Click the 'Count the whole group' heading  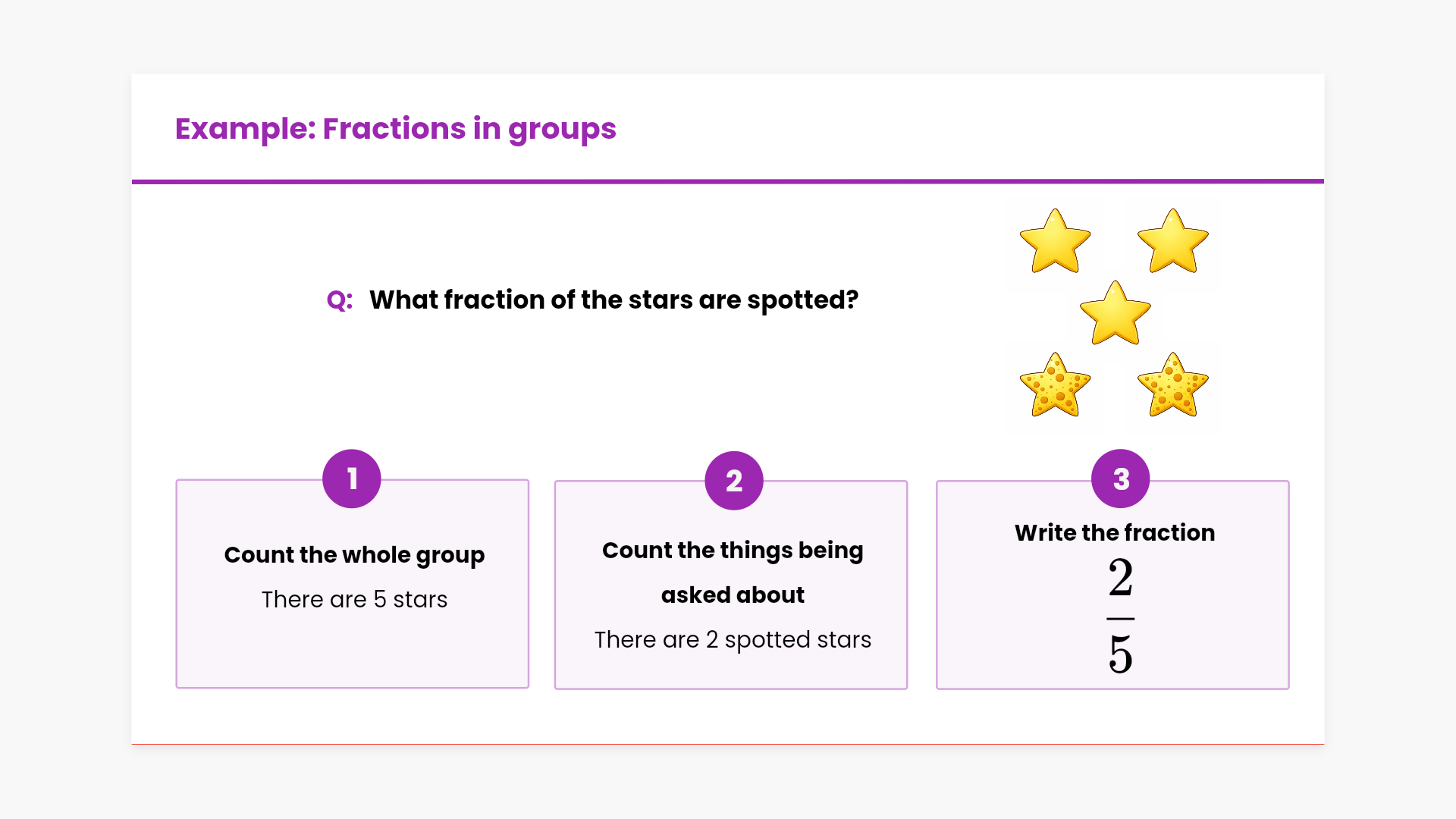point(354,555)
